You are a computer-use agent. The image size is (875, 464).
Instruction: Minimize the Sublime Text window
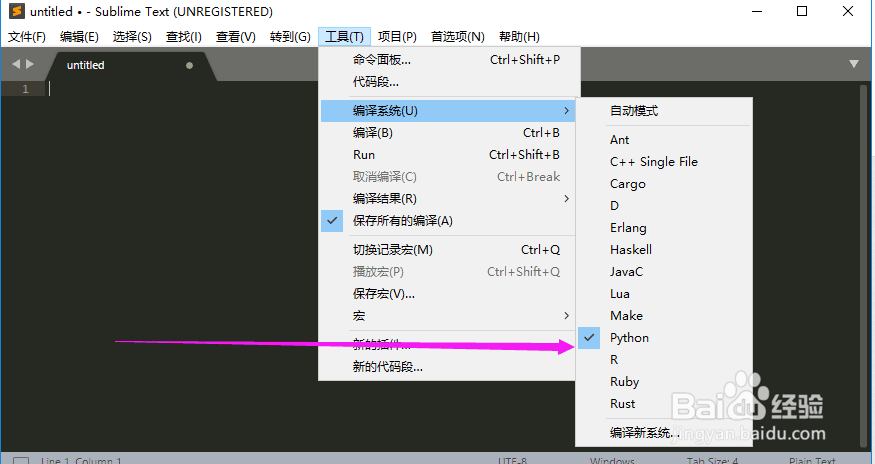[757, 11]
